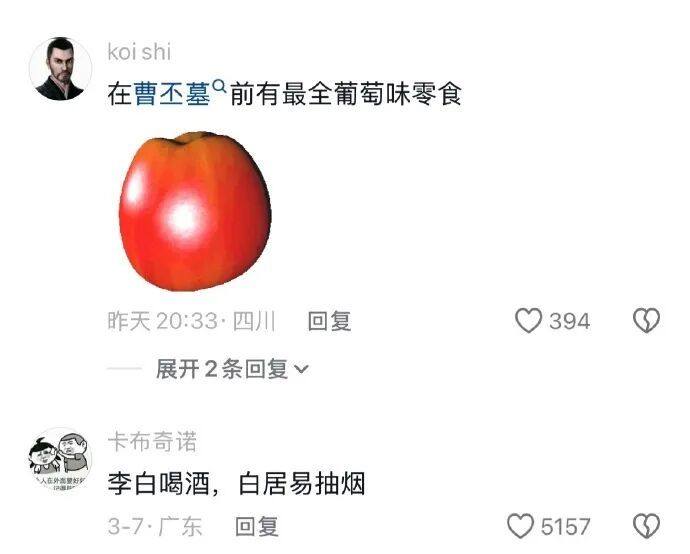Like 卡布奇诺's comment with the heart icon
Viewport: 690px width, 554px height.
click(521, 526)
